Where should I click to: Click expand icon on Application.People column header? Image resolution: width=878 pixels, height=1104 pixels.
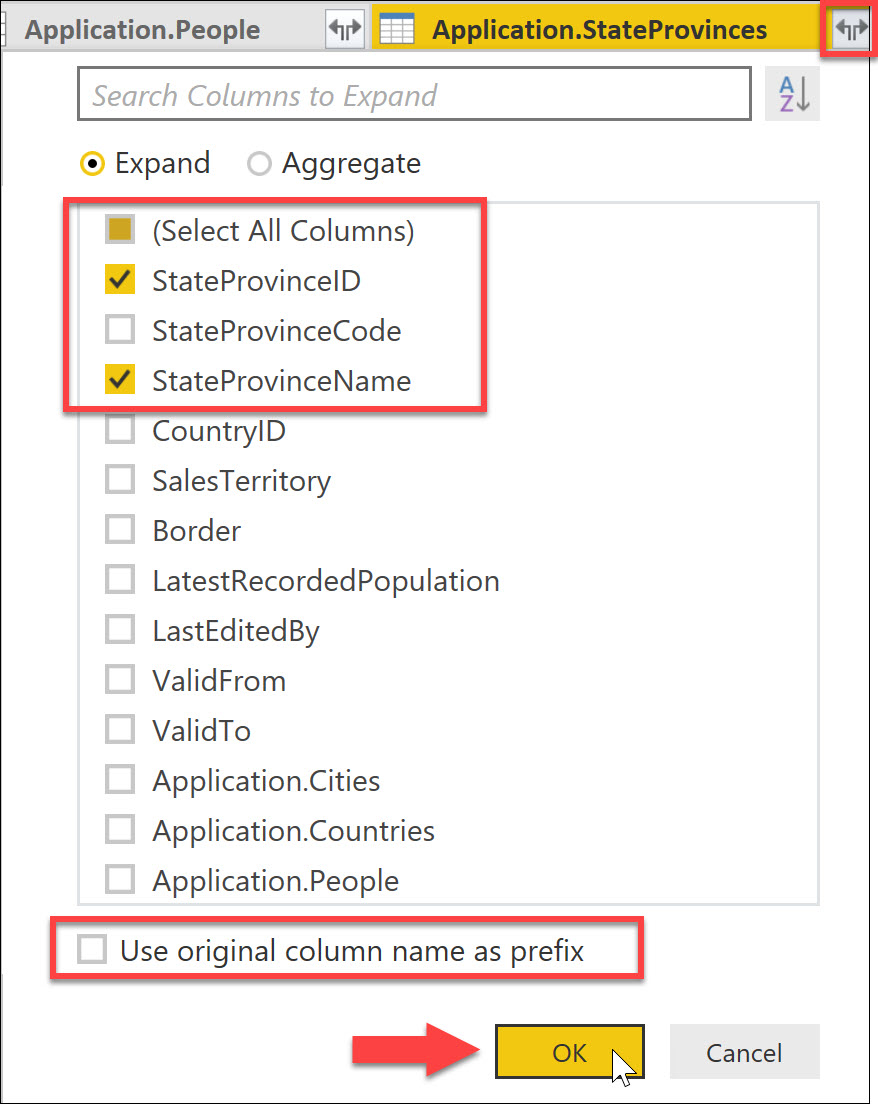coord(345,30)
